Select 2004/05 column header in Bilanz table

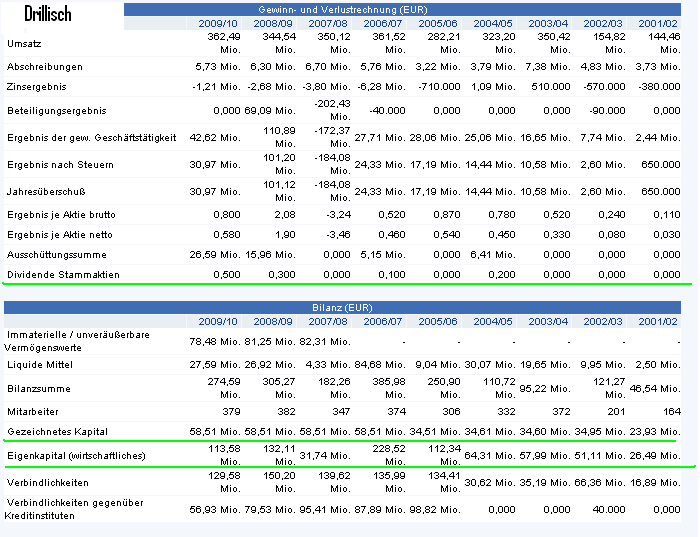[x=492, y=321]
